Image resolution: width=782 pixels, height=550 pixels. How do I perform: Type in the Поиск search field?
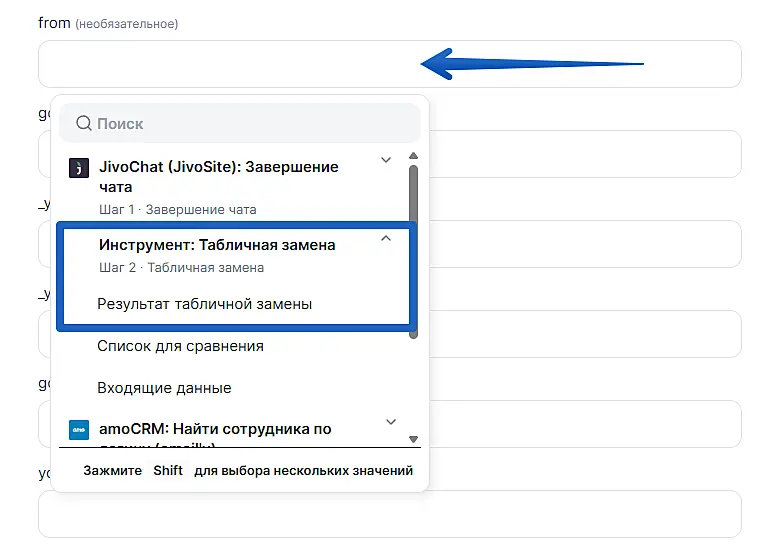tap(250, 124)
